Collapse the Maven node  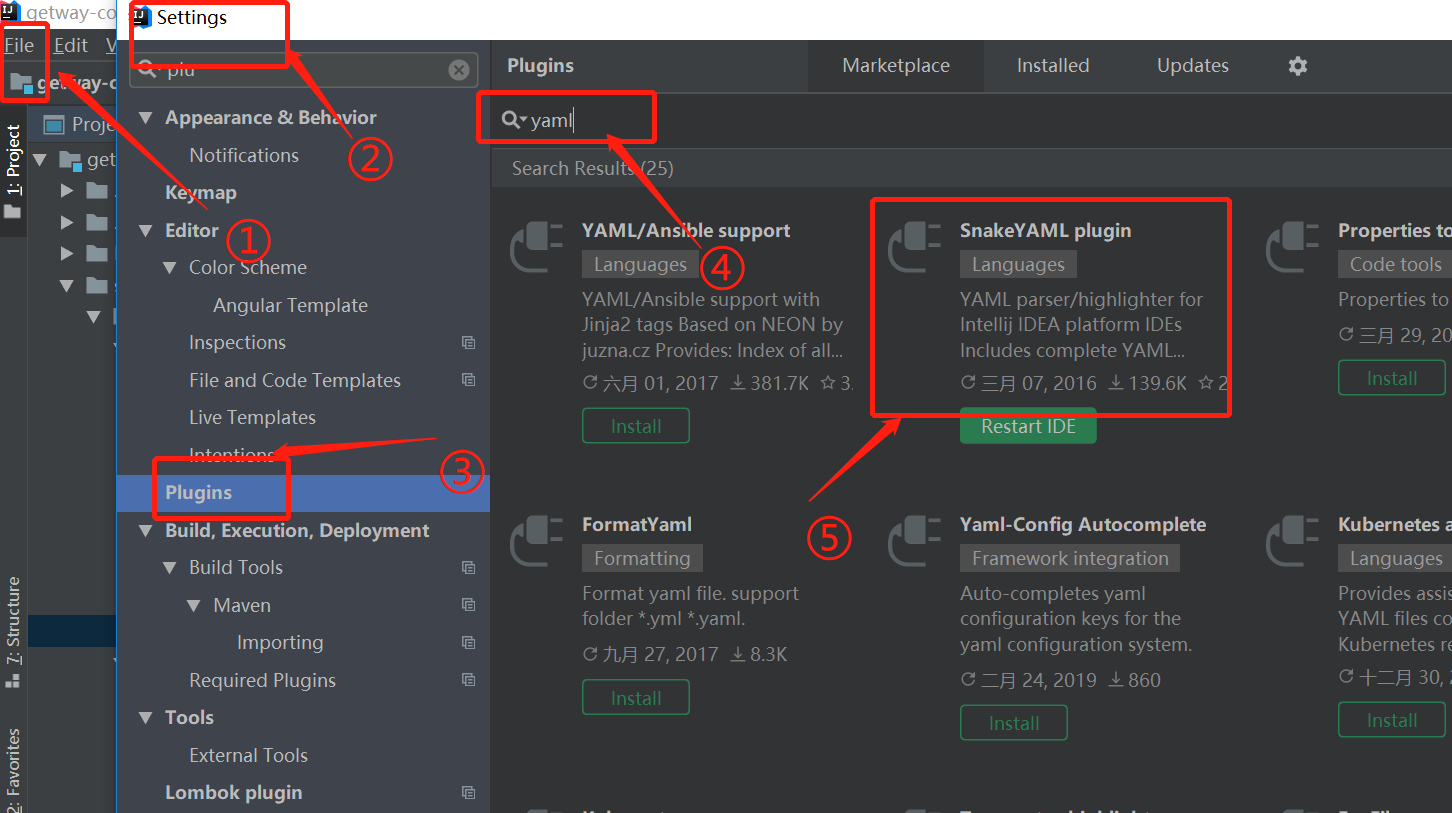[x=194, y=606]
